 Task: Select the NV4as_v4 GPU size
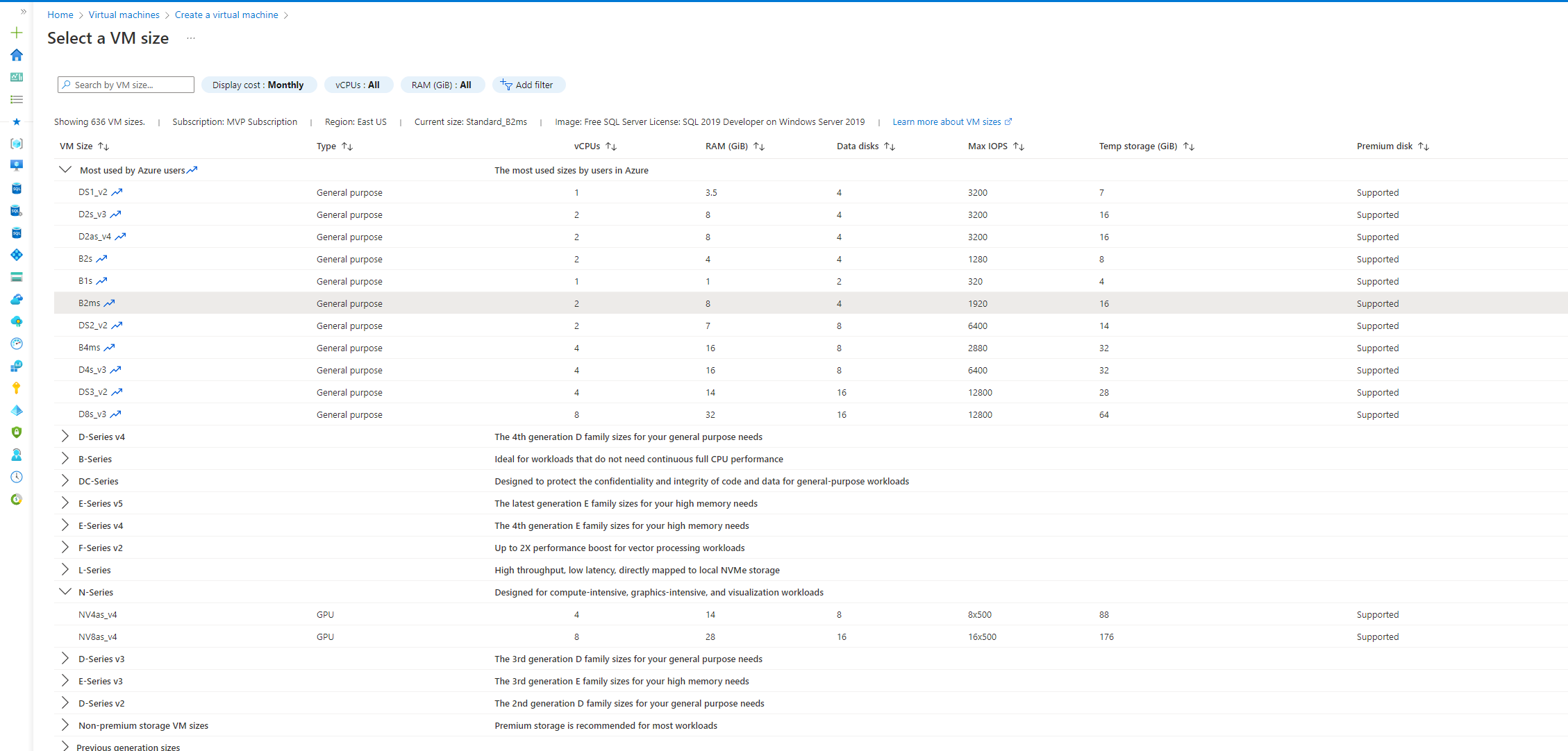(810, 614)
